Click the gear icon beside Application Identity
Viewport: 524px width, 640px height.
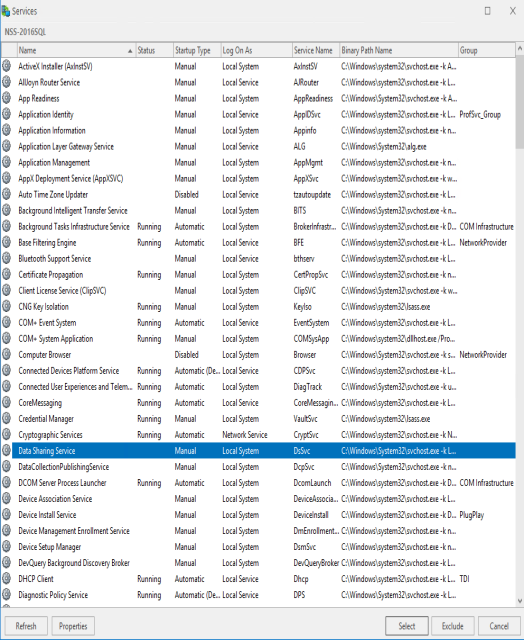7,114
